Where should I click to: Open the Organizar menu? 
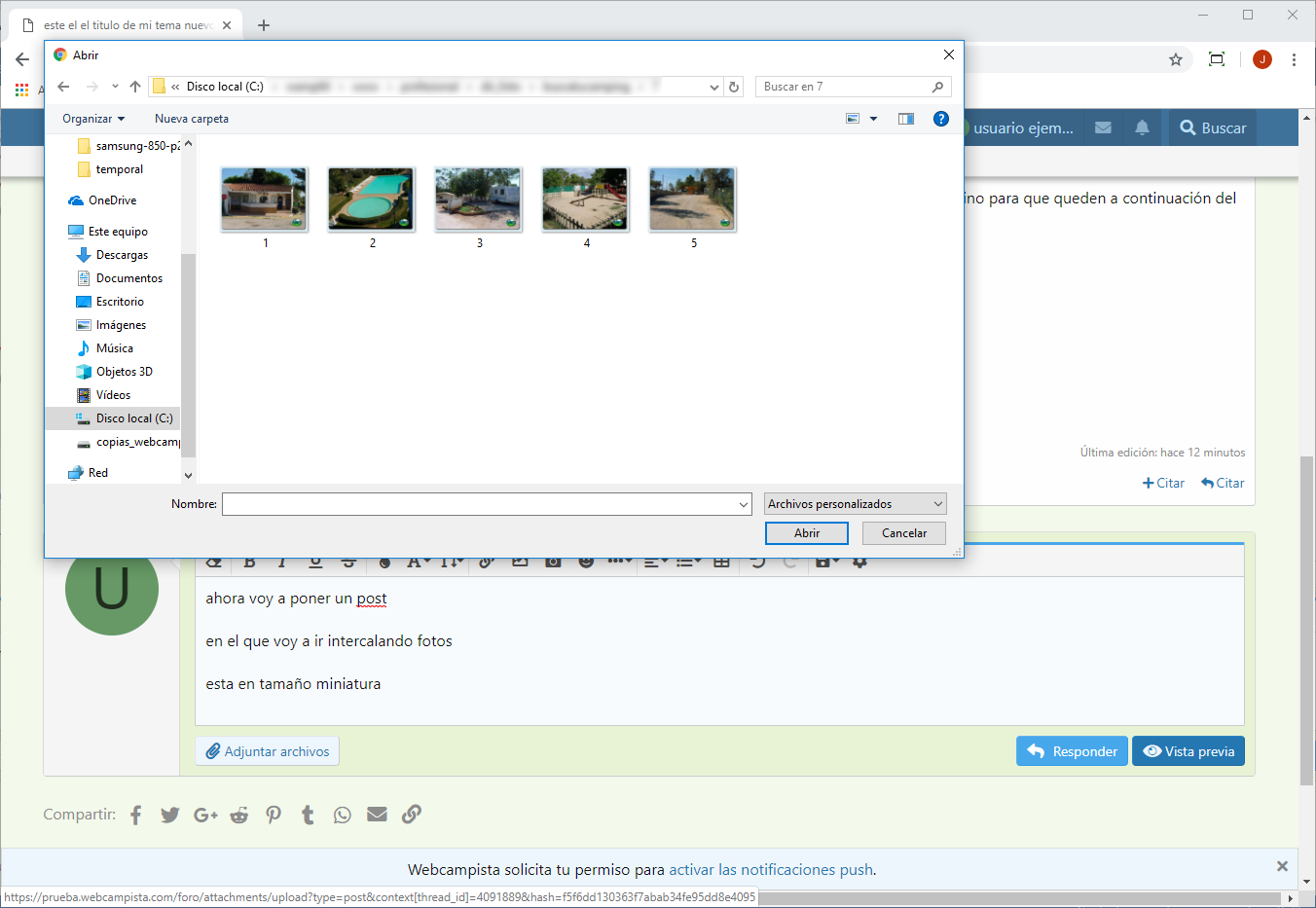click(x=93, y=119)
